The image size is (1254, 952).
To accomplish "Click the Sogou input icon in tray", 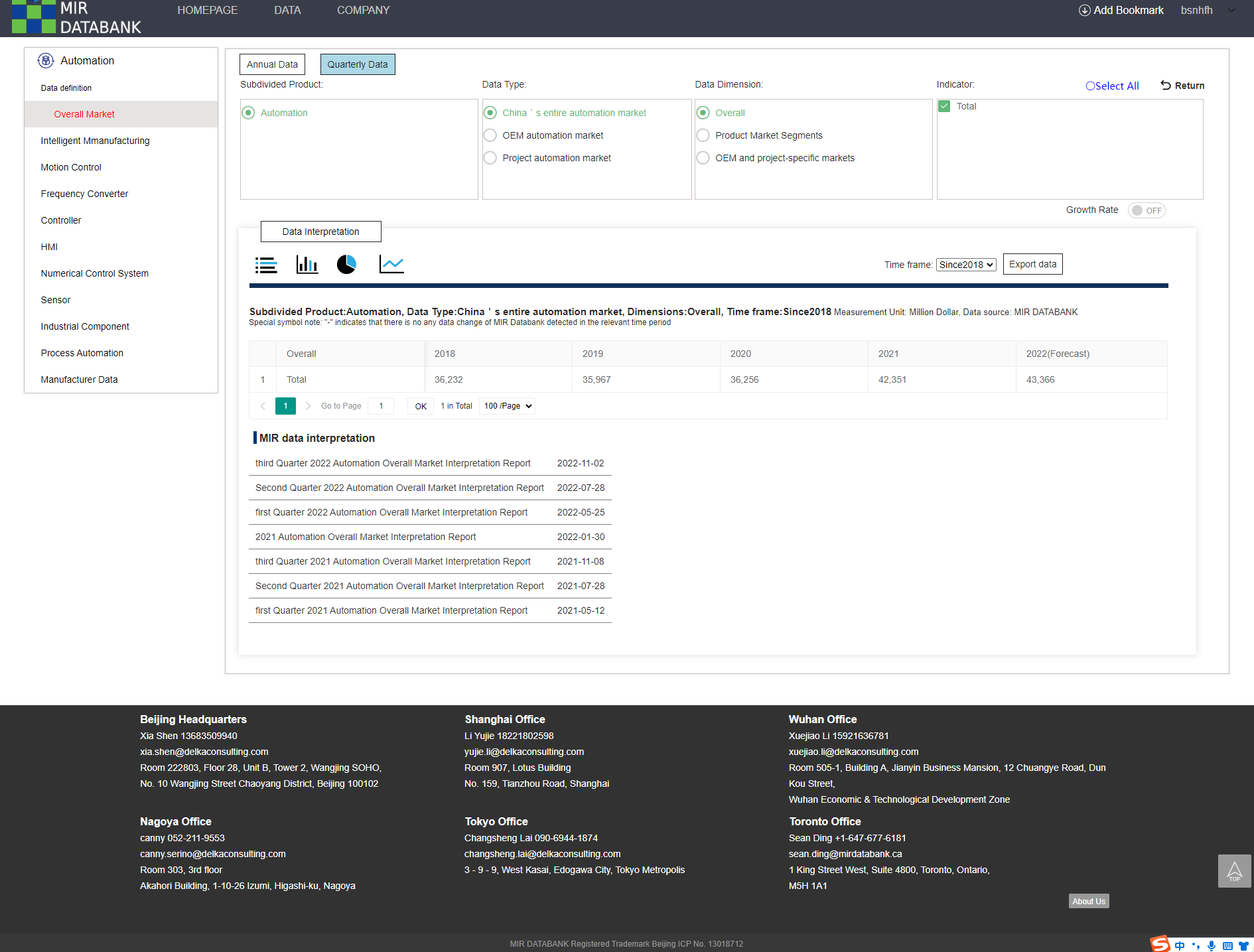I will click(1160, 943).
